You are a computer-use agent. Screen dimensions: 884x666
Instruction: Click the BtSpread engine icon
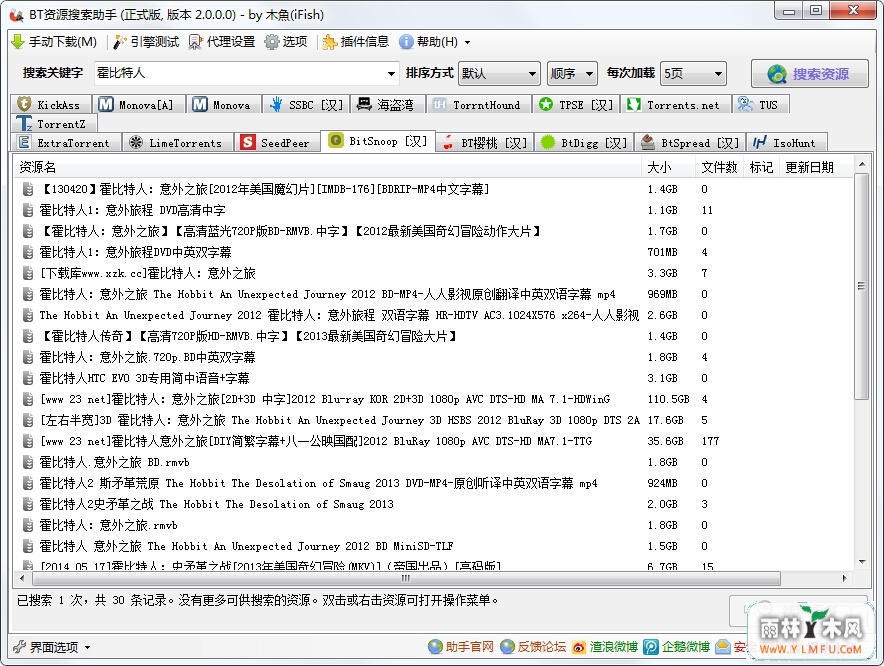point(648,143)
